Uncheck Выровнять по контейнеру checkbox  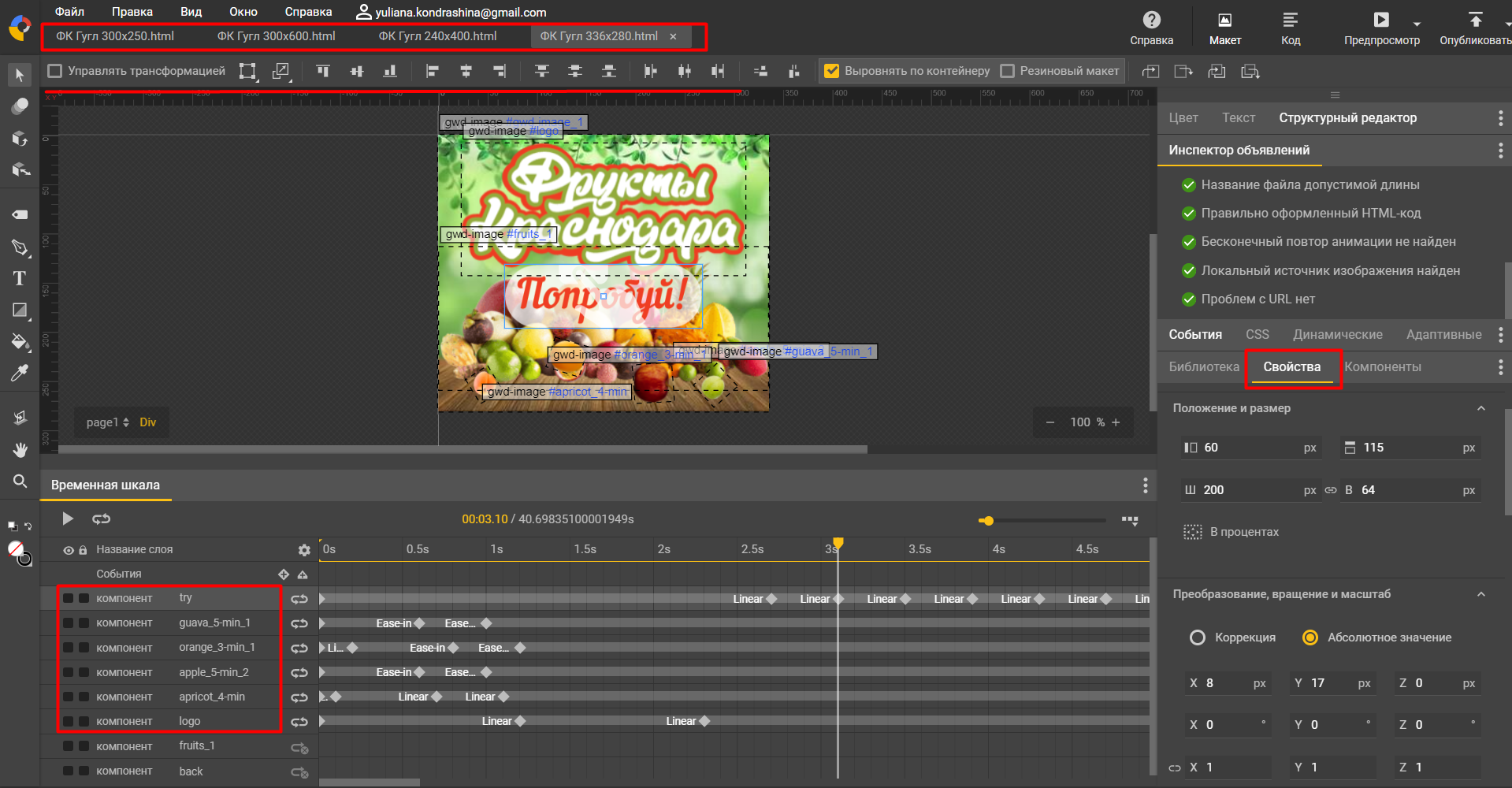click(831, 71)
